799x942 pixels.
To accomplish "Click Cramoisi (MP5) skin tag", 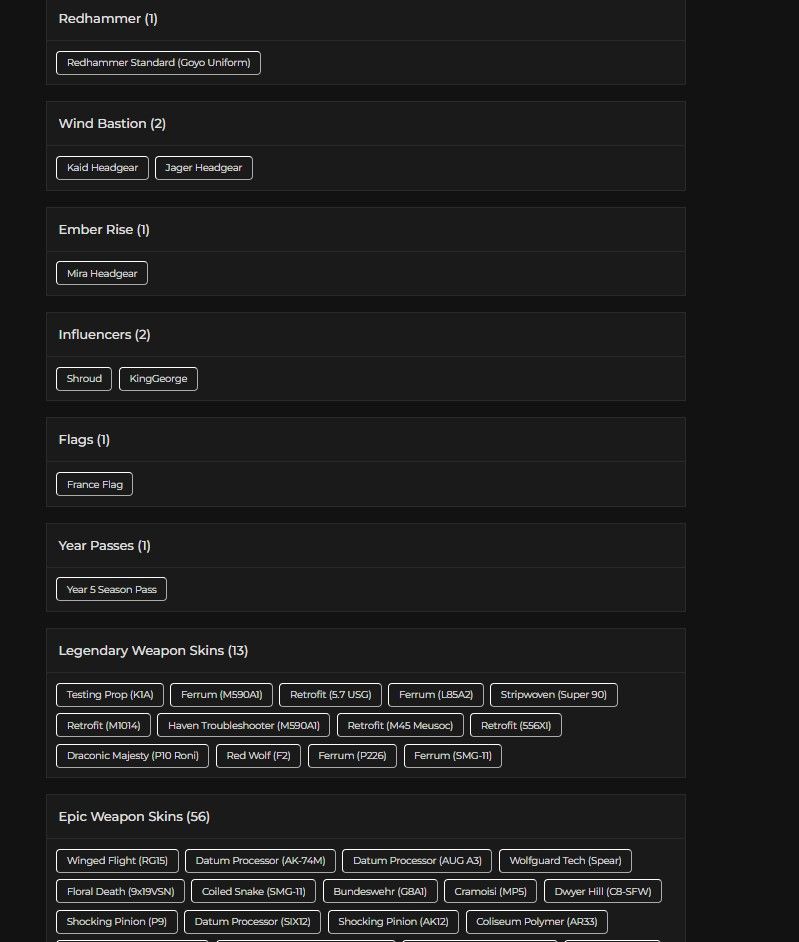I will [x=490, y=892].
